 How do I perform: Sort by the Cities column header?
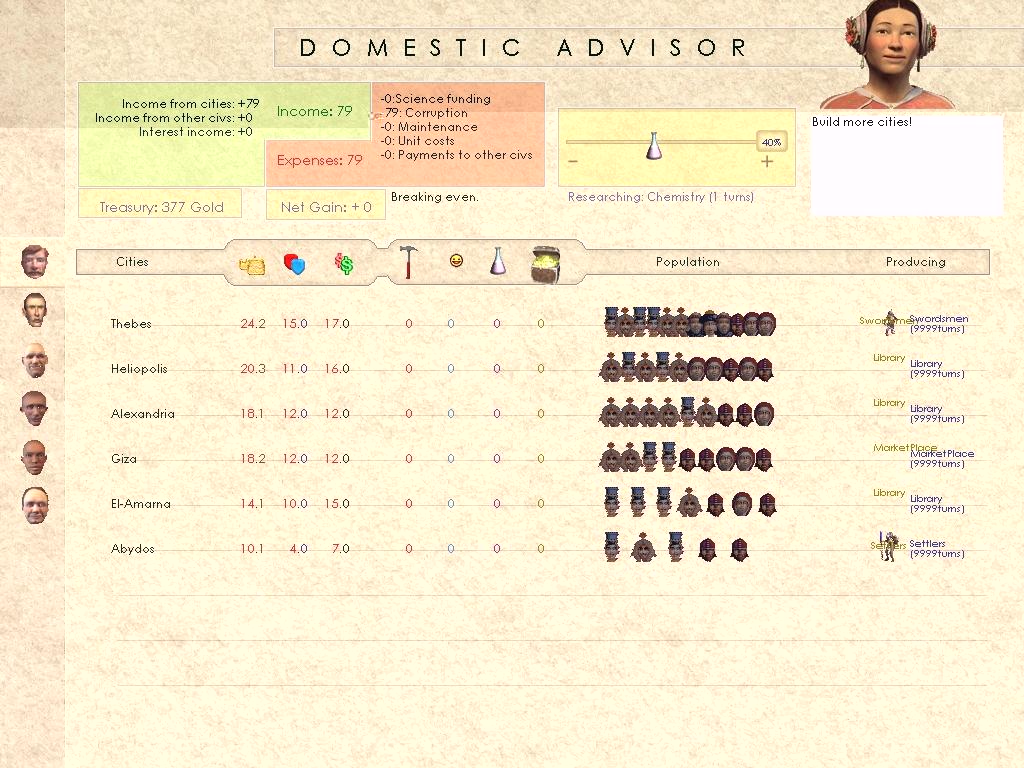[132, 262]
